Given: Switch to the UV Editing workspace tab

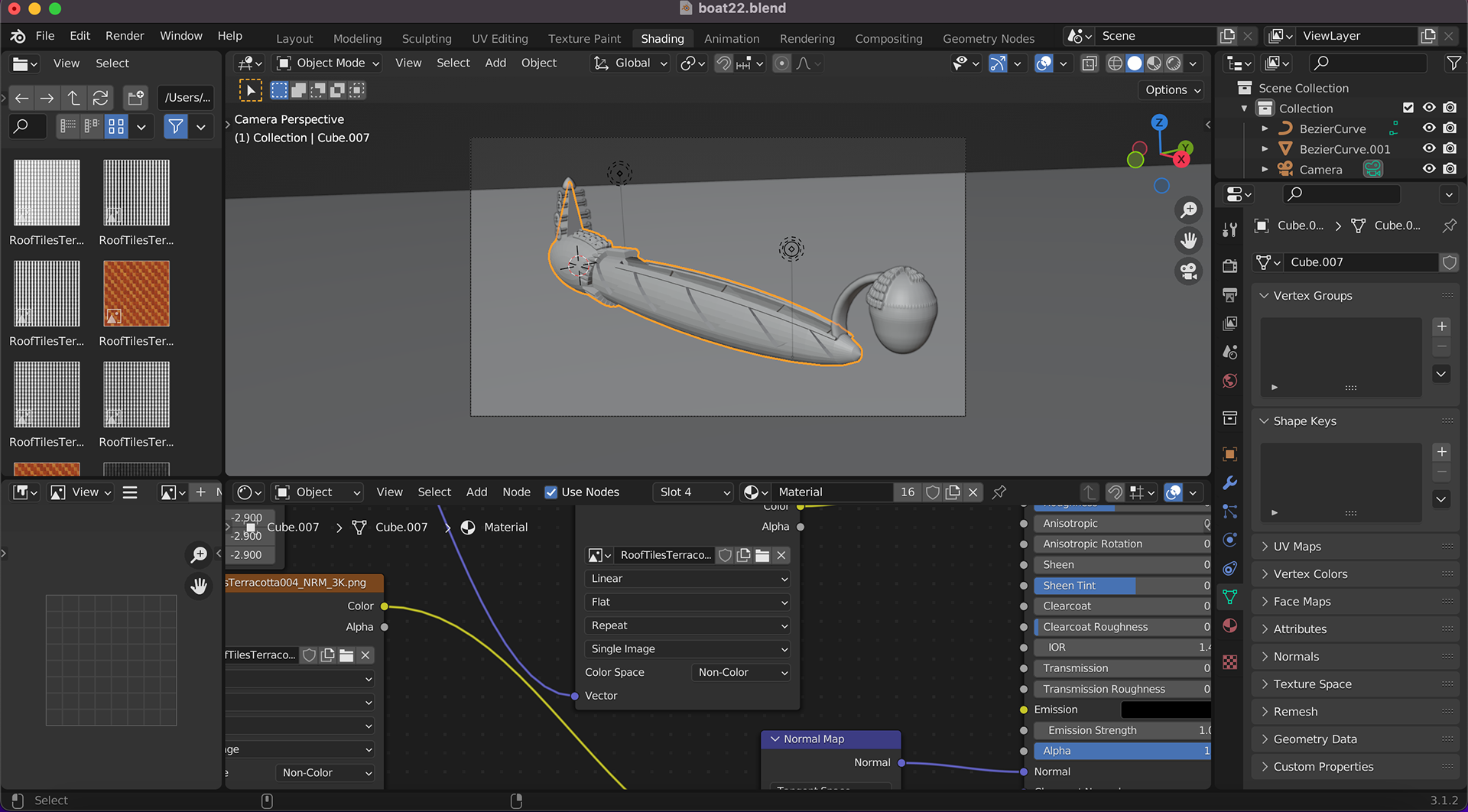Looking at the screenshot, I should coord(499,38).
